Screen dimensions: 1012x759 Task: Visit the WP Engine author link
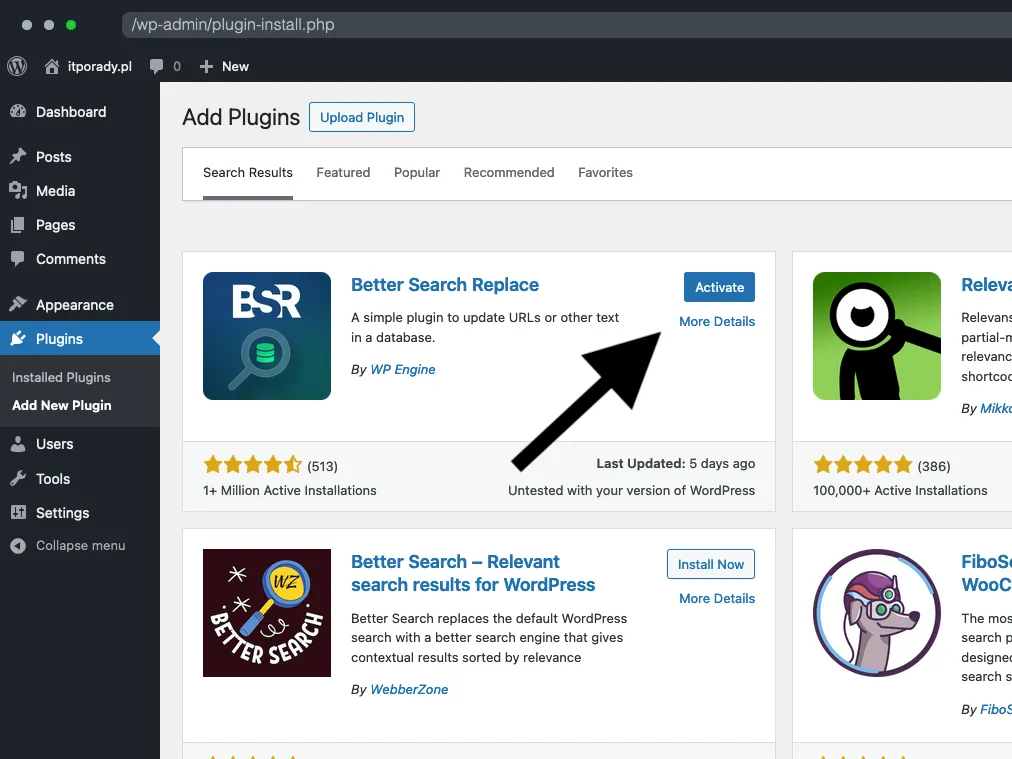(402, 369)
